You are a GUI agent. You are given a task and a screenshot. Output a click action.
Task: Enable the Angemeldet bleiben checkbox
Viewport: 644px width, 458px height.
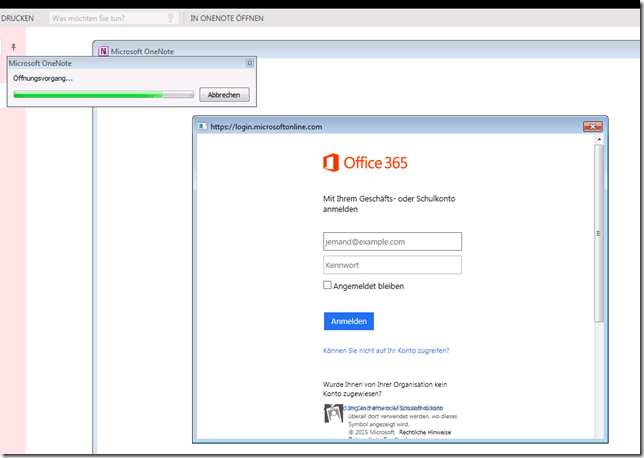click(327, 285)
